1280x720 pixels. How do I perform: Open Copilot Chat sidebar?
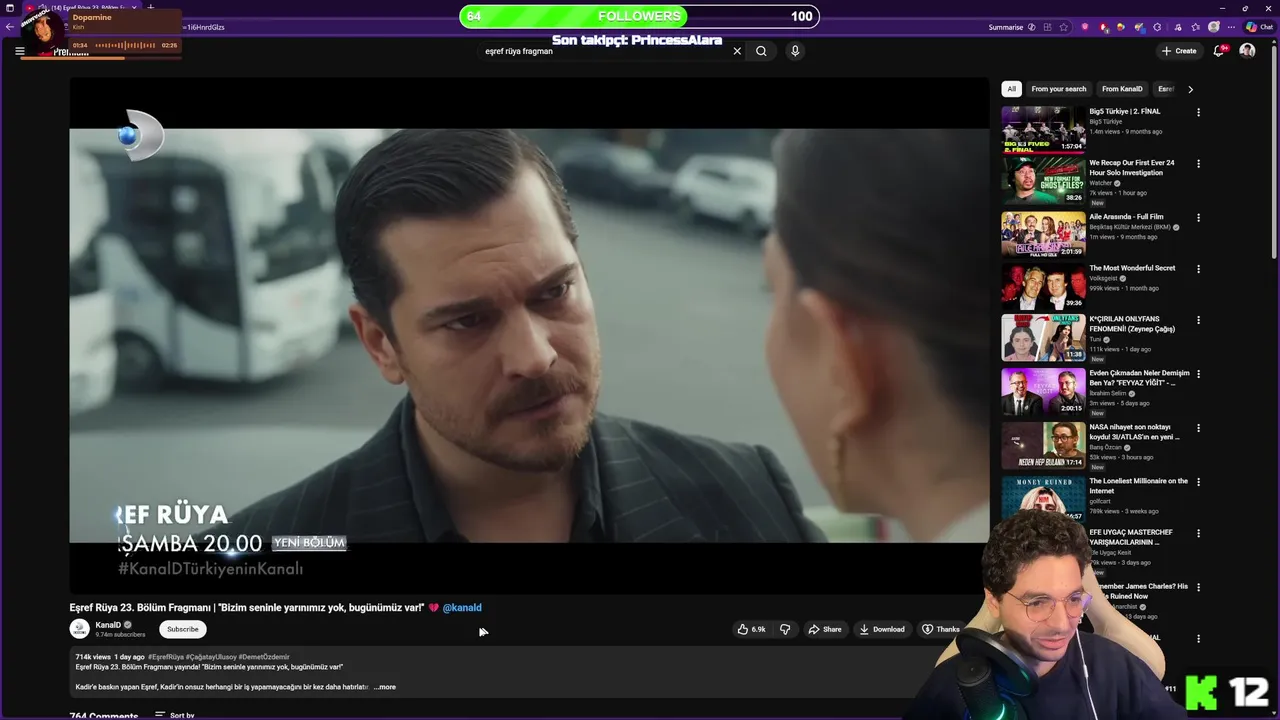click(1259, 27)
